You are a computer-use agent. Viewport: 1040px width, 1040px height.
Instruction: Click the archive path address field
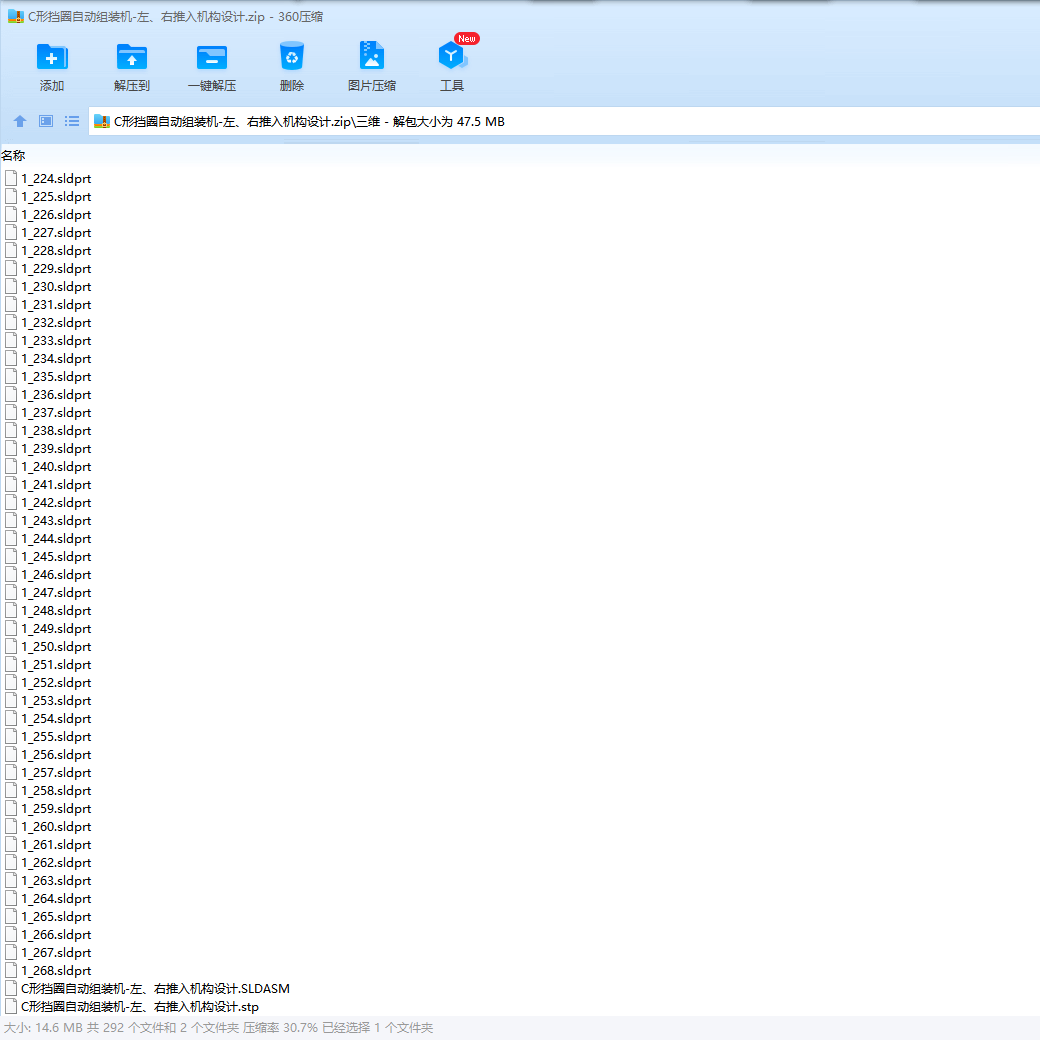coord(564,121)
